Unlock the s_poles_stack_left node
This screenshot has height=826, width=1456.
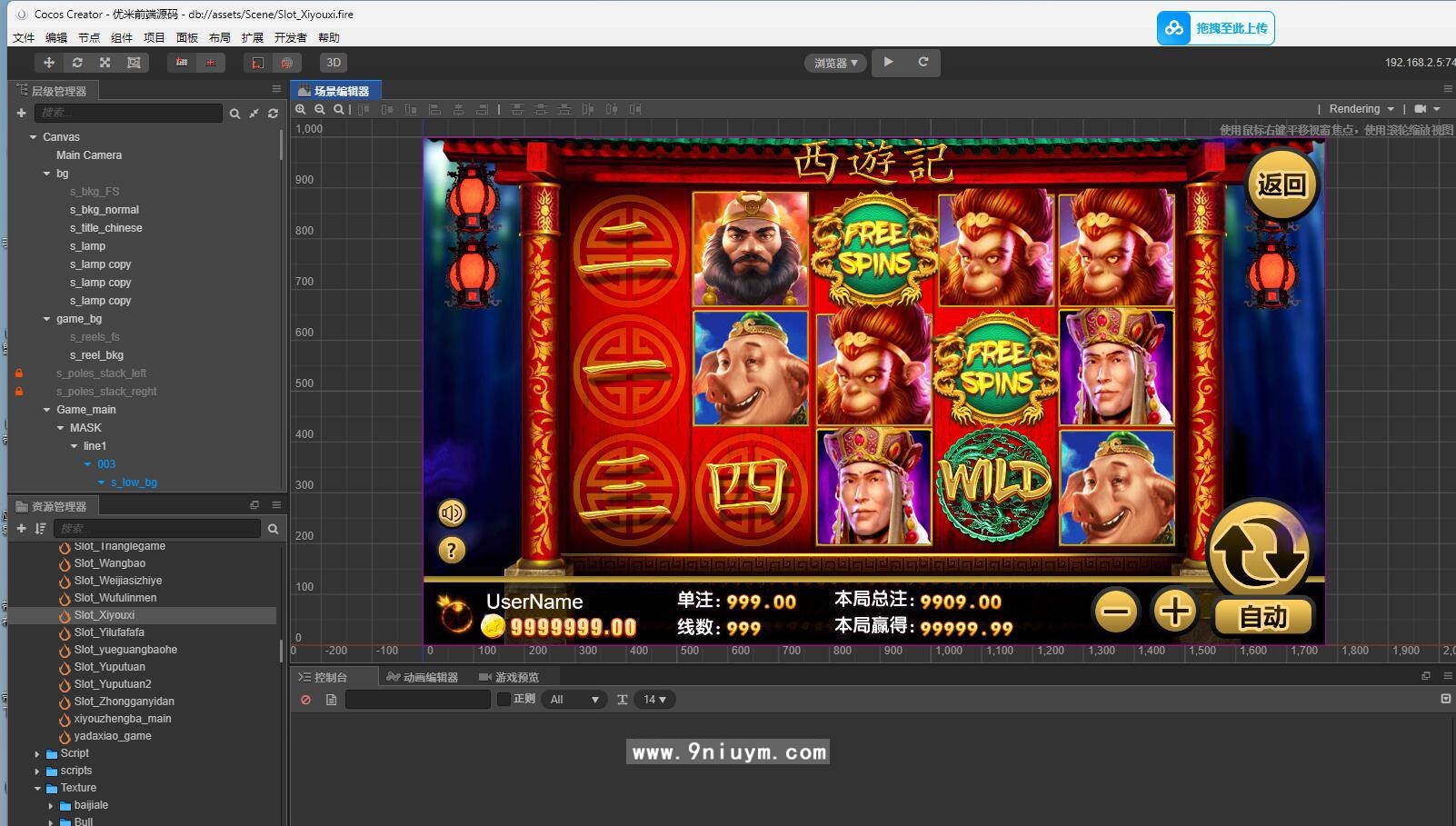tap(19, 373)
